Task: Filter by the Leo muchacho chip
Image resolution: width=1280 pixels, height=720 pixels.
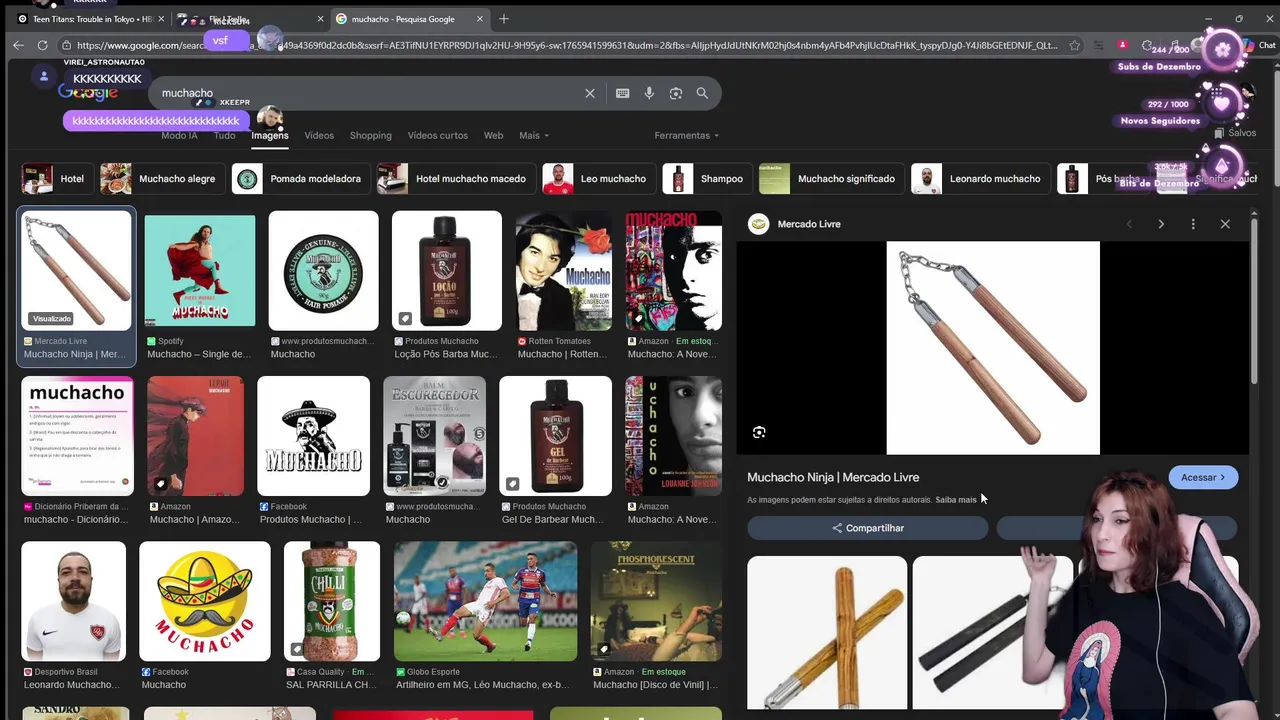Action: (599, 179)
